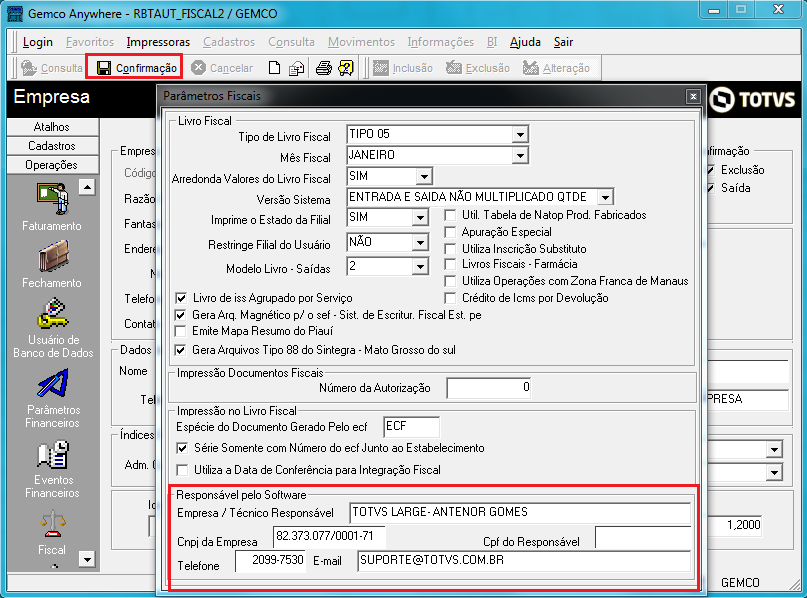Click the E-mail field

pos(524,561)
